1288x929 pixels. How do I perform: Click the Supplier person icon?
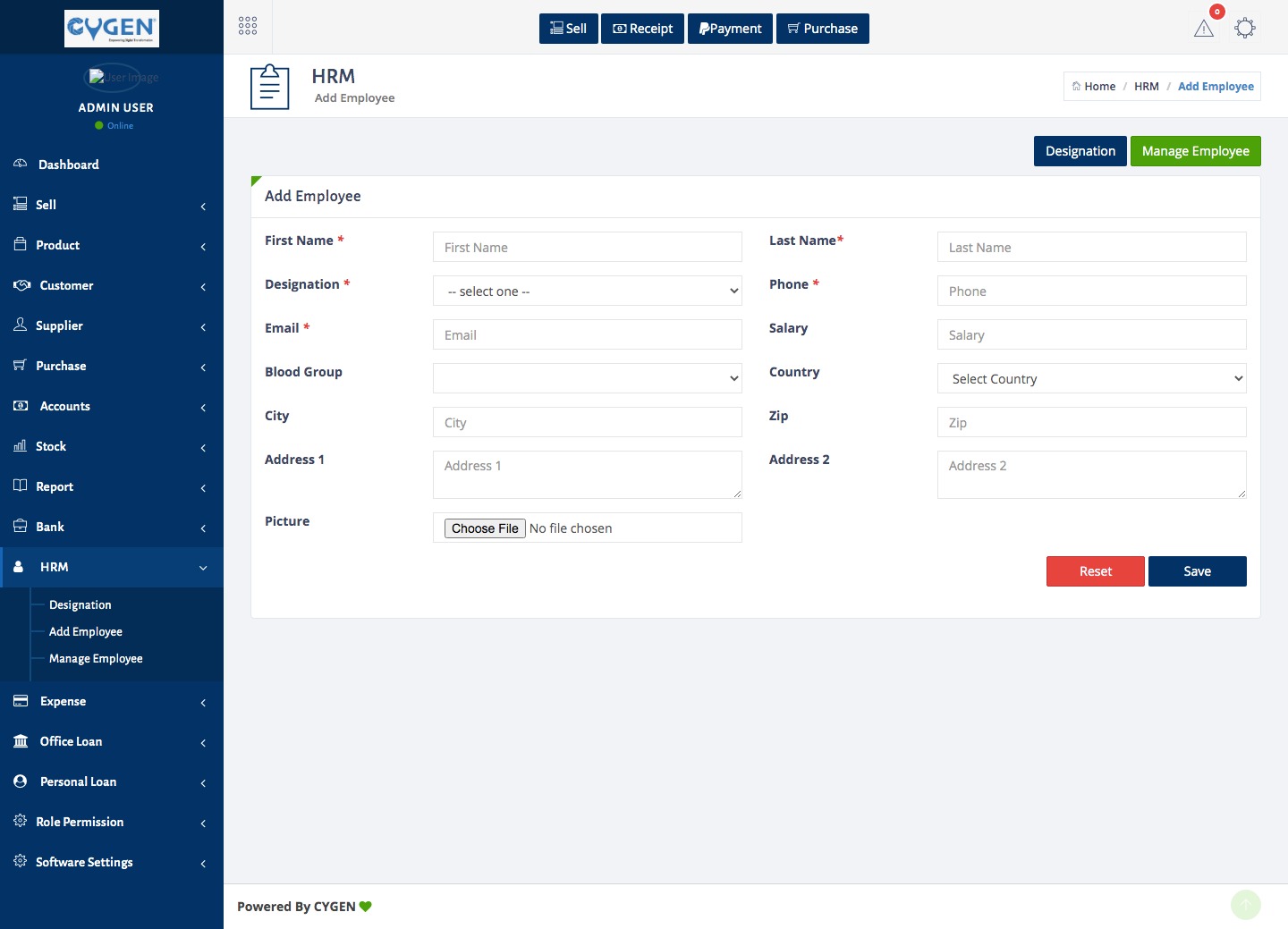point(20,325)
